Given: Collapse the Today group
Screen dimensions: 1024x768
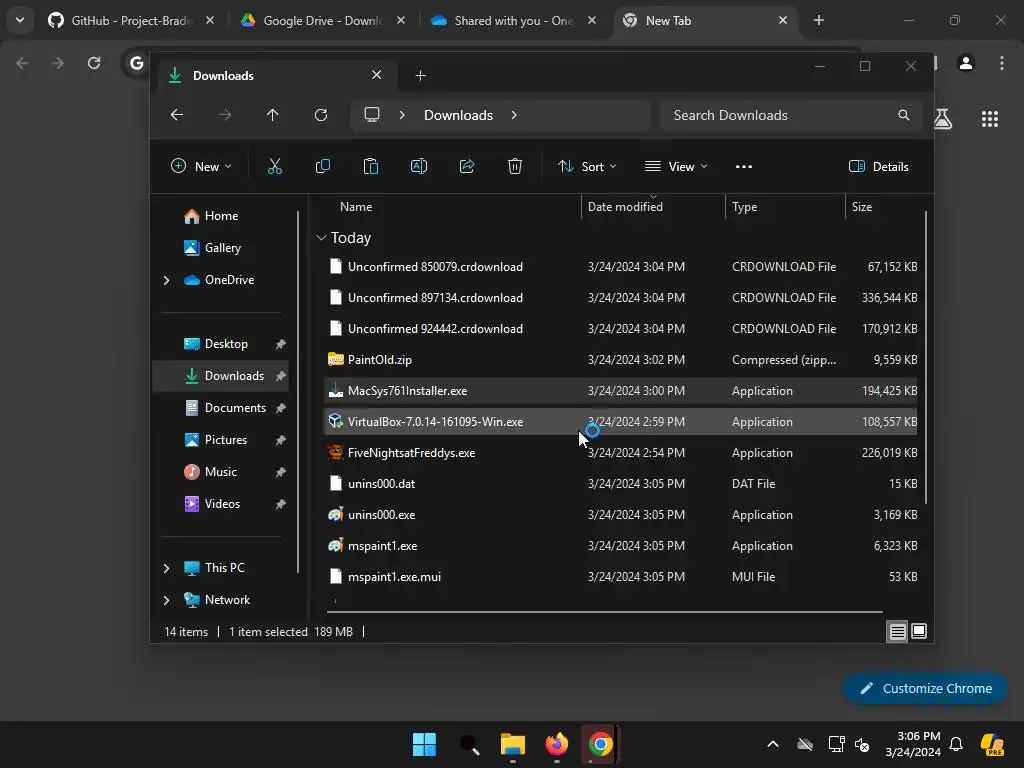Looking at the screenshot, I should (x=321, y=238).
